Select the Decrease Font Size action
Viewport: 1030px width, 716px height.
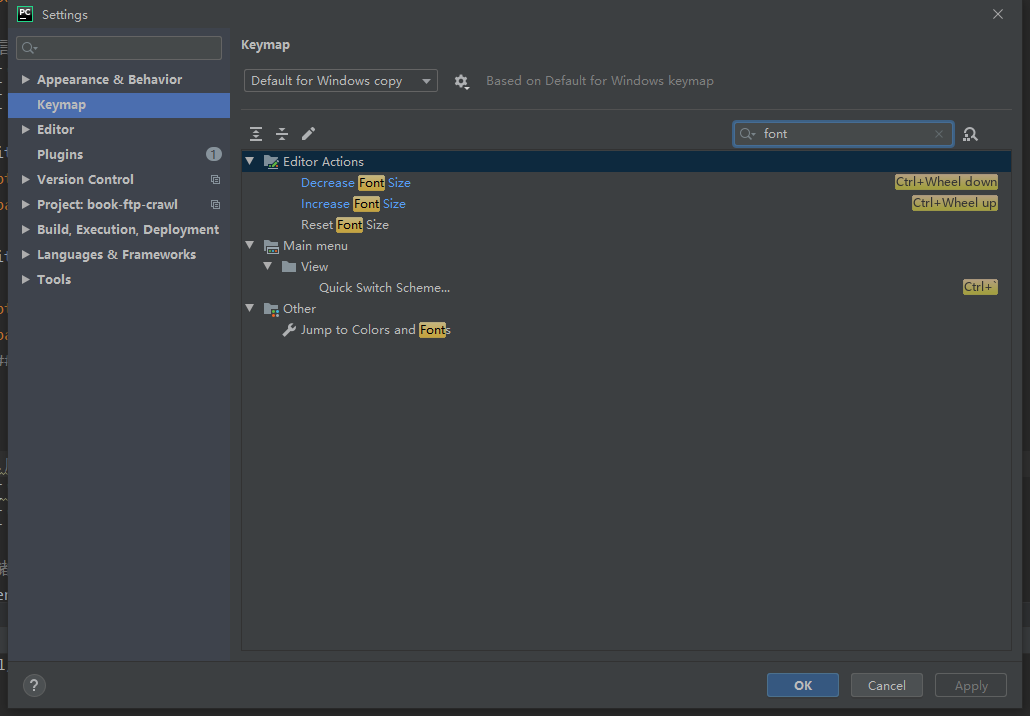point(355,183)
